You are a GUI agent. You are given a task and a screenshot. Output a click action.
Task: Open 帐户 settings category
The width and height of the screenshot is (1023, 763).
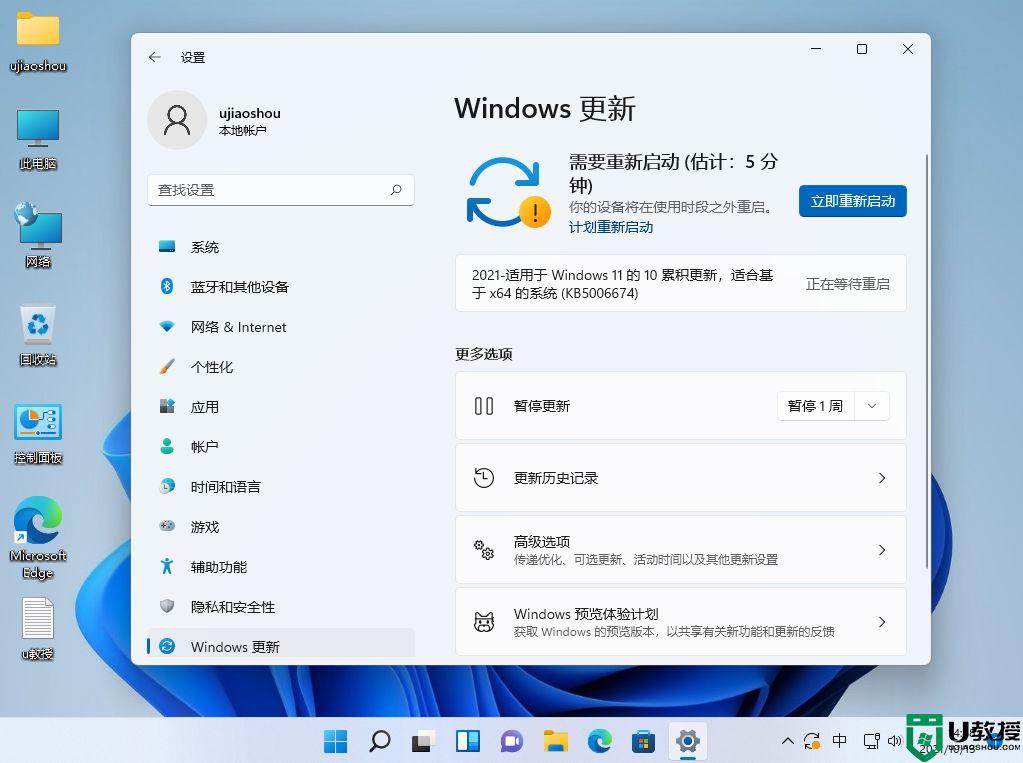pos(281,447)
